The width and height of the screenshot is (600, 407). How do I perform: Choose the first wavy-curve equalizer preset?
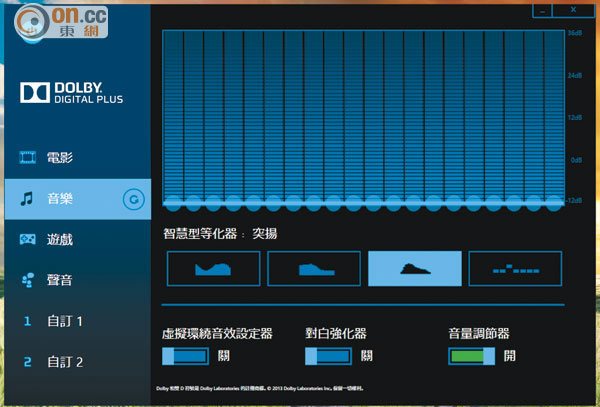[214, 269]
